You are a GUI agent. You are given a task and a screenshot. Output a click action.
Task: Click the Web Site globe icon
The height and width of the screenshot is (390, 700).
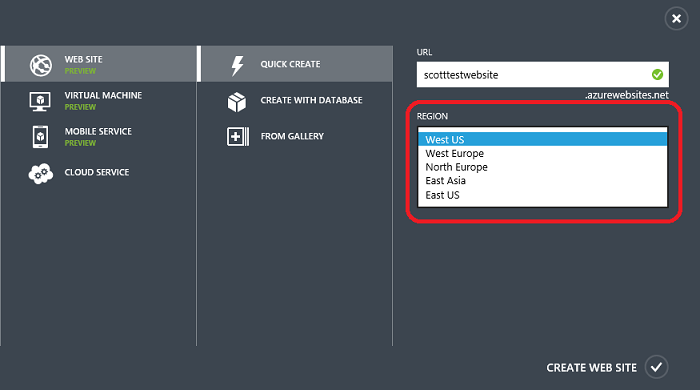click(x=41, y=65)
